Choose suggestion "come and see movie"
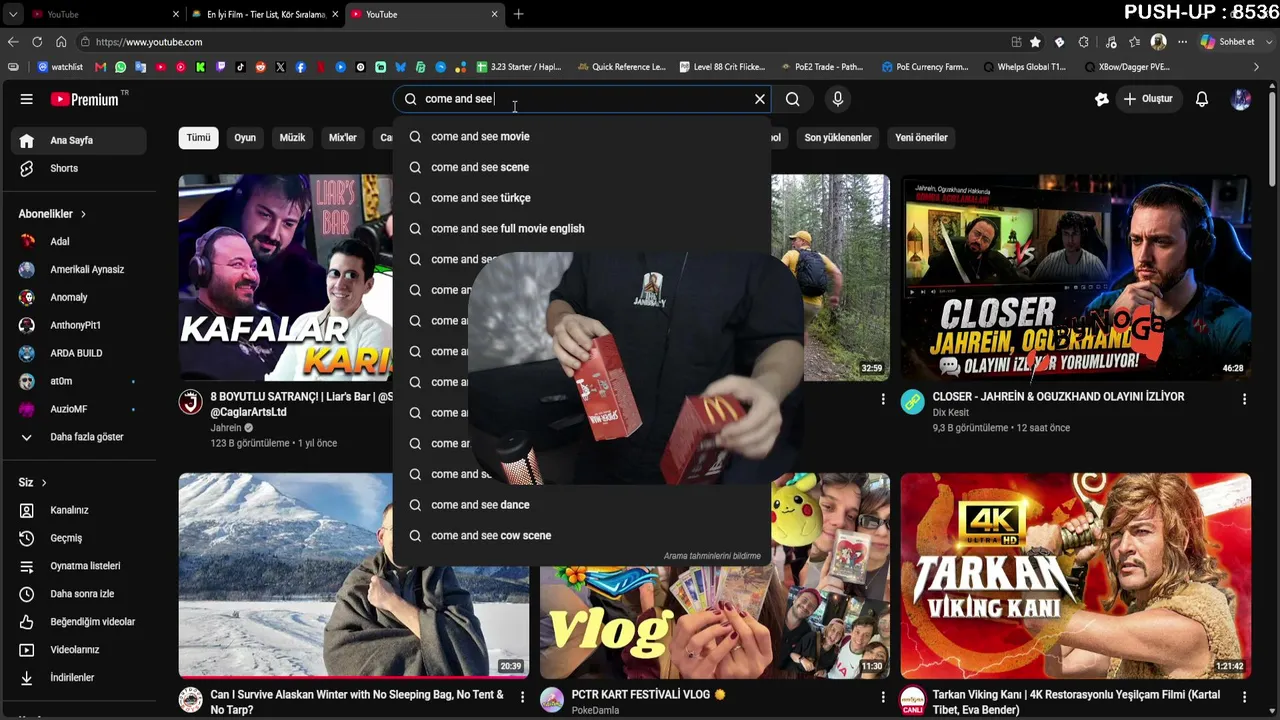1280x720 pixels. coord(582,137)
